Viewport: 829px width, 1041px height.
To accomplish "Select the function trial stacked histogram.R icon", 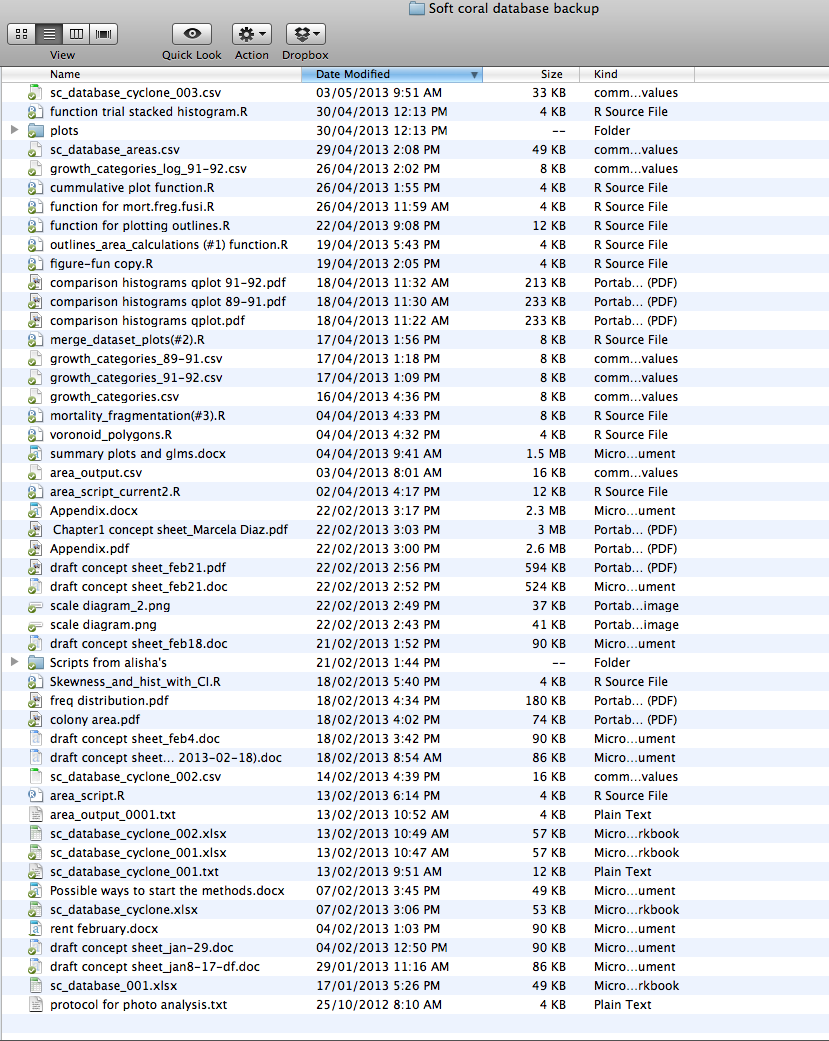I will click(35, 112).
